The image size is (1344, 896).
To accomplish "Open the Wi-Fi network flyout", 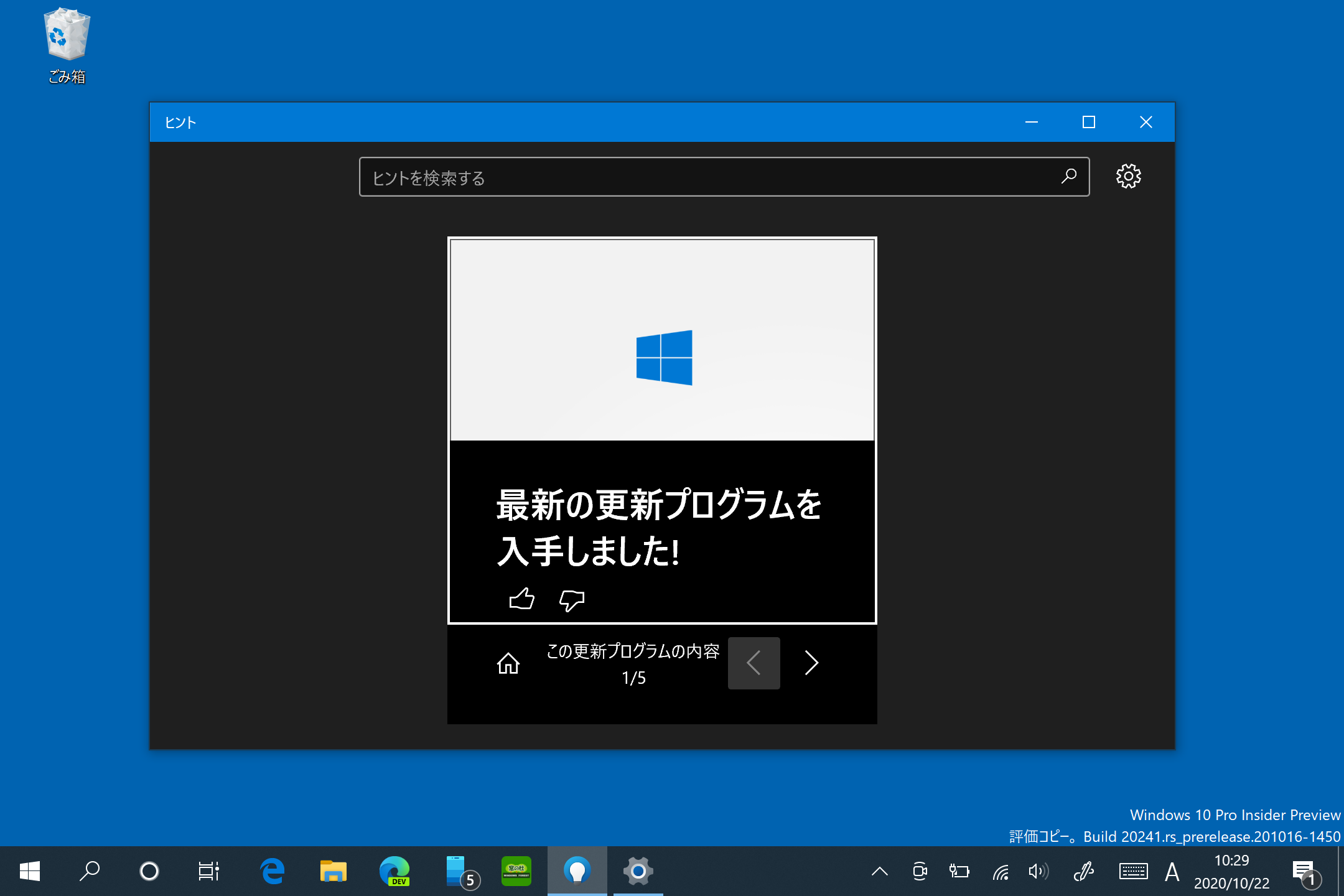I will point(1001,871).
